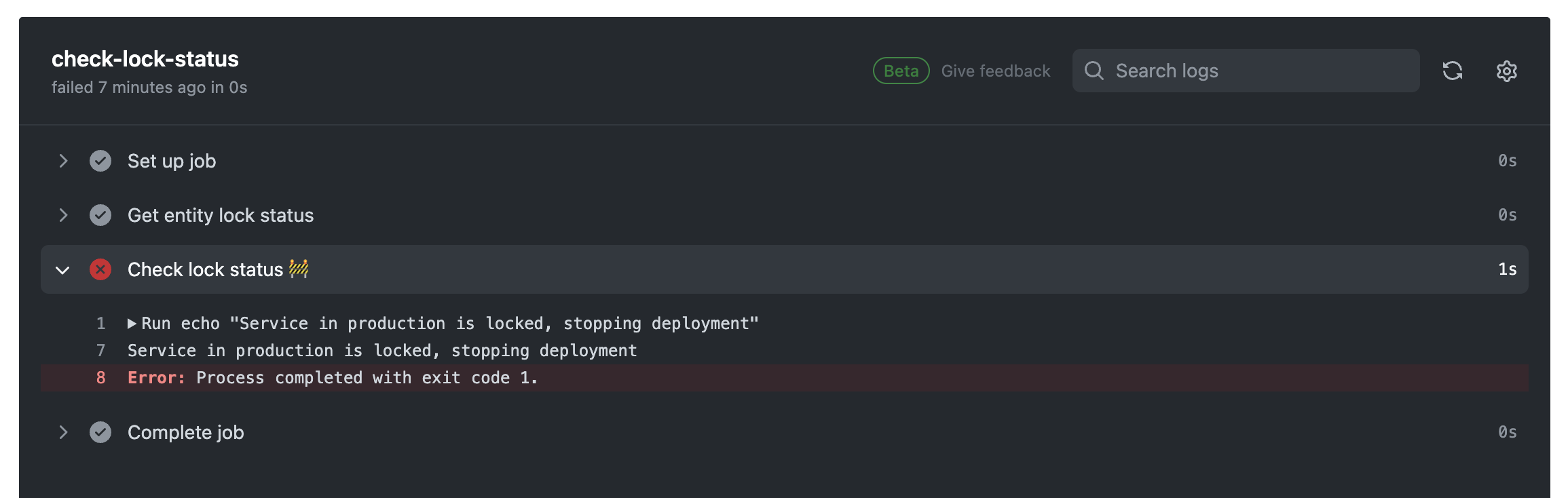The height and width of the screenshot is (498, 1568).
Task: Expand the Set up job step
Action: 63,161
